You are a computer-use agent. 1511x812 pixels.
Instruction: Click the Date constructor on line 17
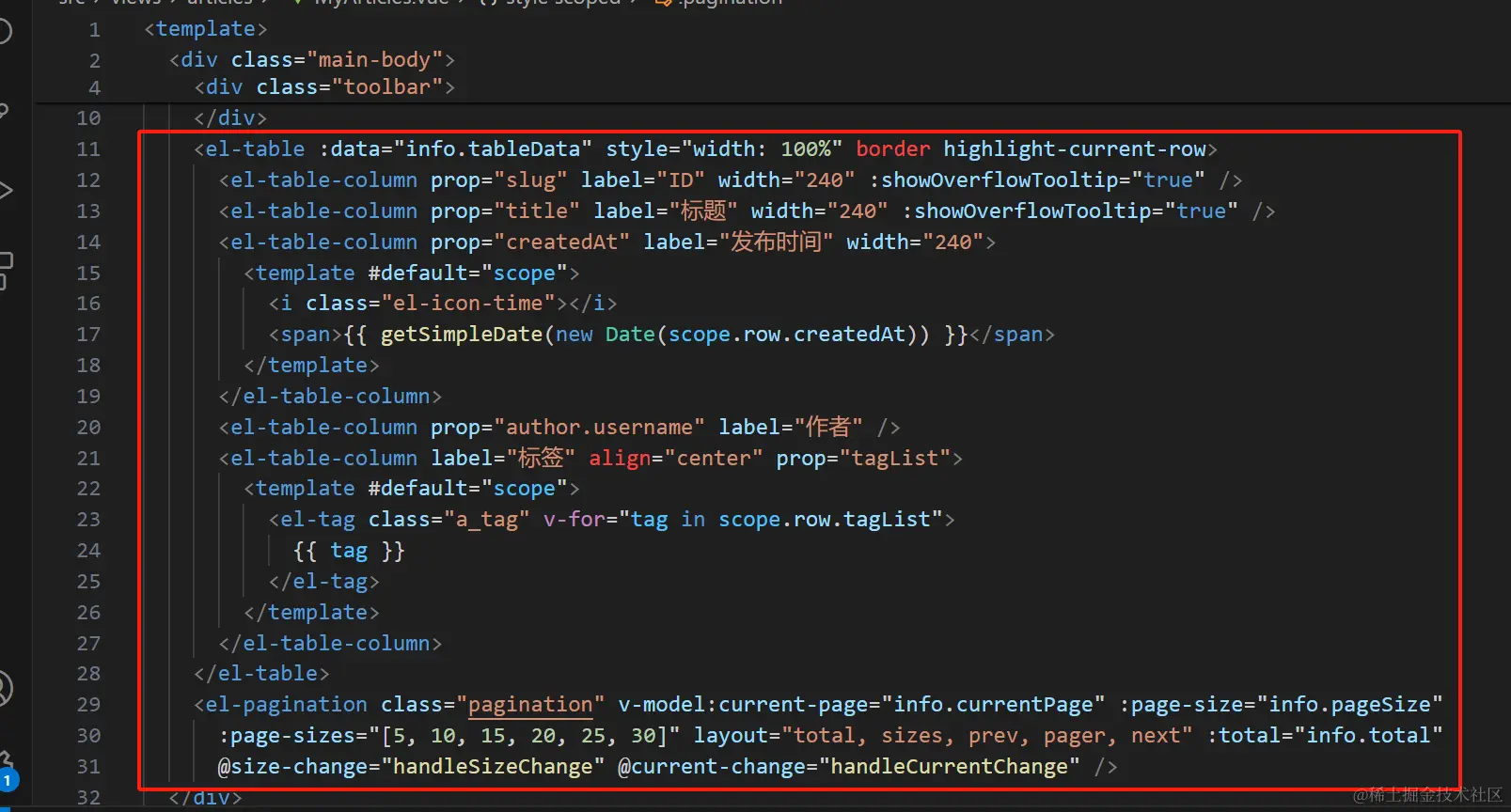(x=630, y=334)
